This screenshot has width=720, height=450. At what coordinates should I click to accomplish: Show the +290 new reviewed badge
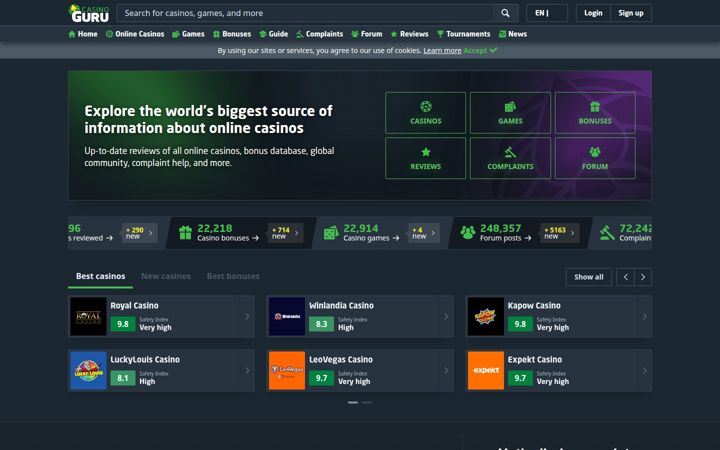140,233
